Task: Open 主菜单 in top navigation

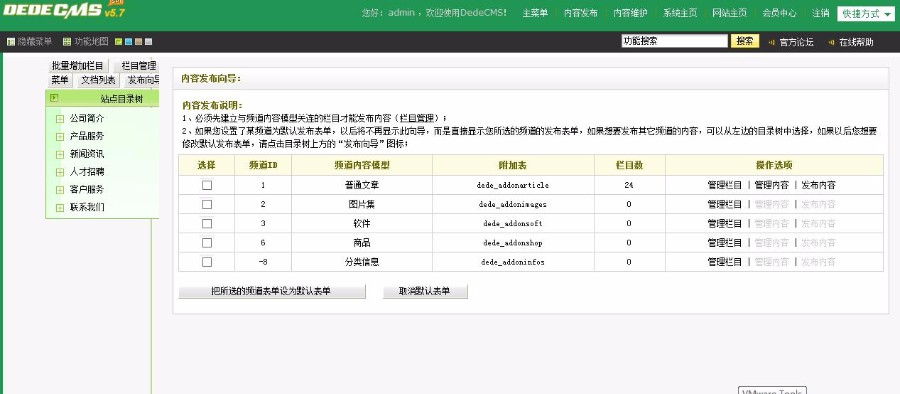Action: point(535,13)
